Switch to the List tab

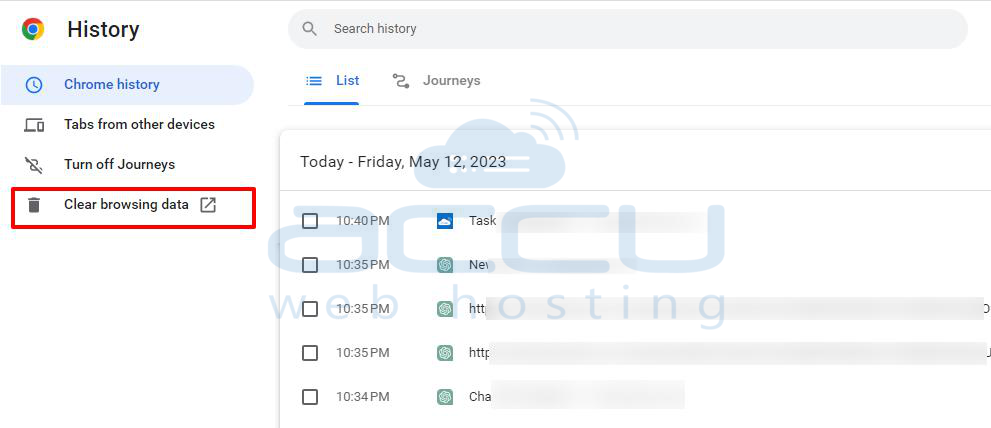pos(333,81)
